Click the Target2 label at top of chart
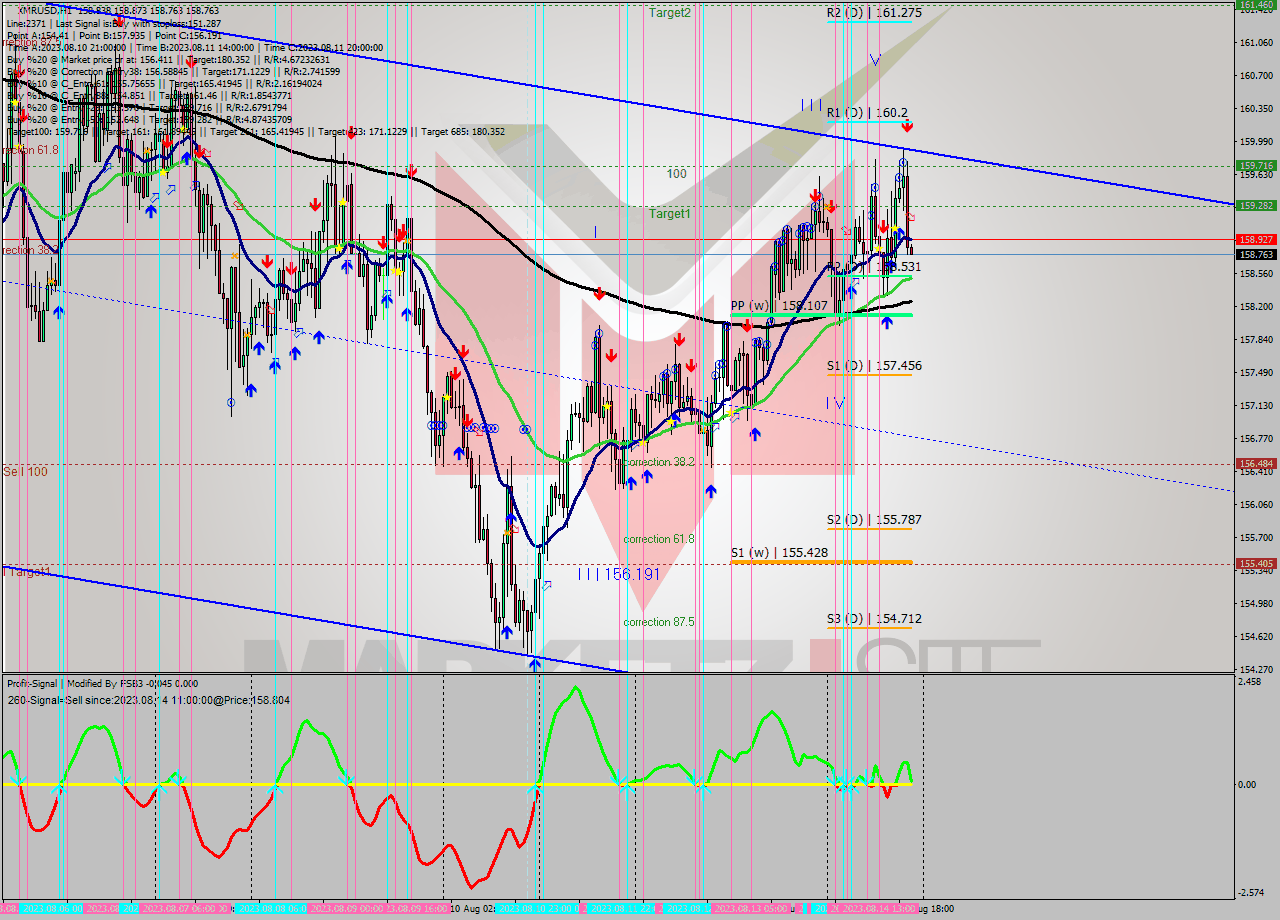 tap(669, 13)
